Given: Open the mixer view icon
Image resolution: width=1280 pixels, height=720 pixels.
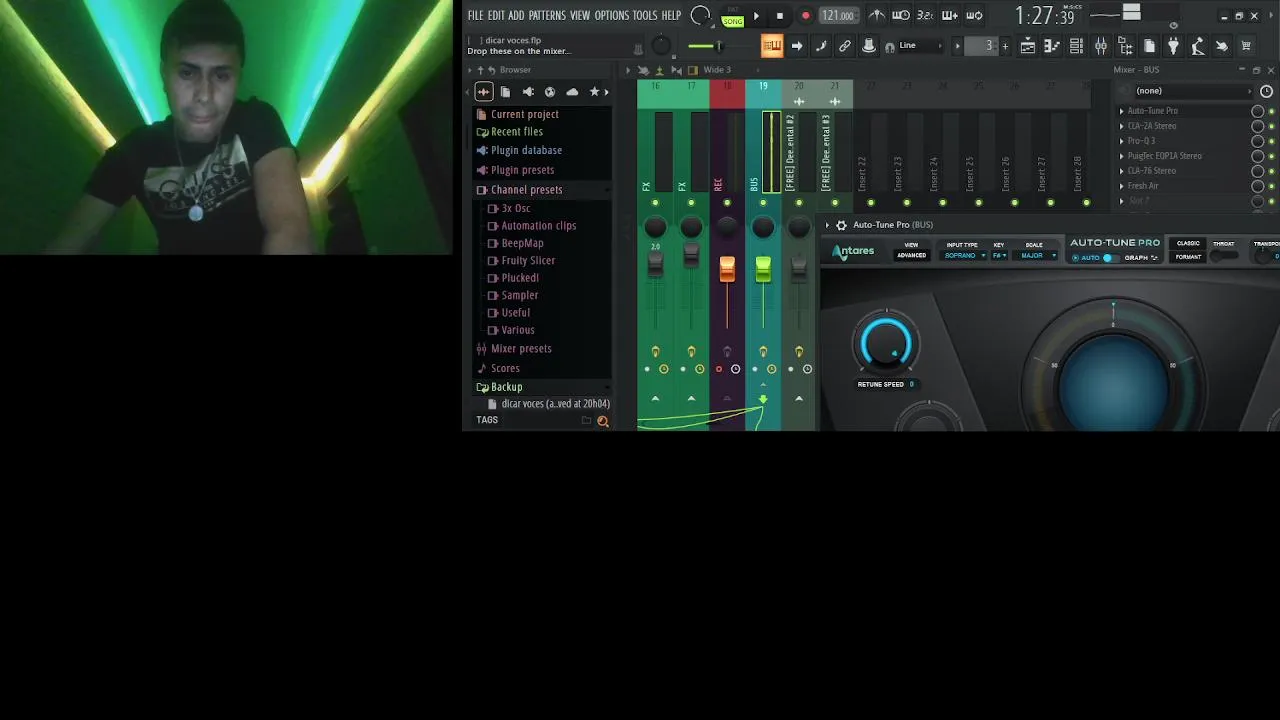Looking at the screenshot, I should pyautogui.click(x=1101, y=46).
